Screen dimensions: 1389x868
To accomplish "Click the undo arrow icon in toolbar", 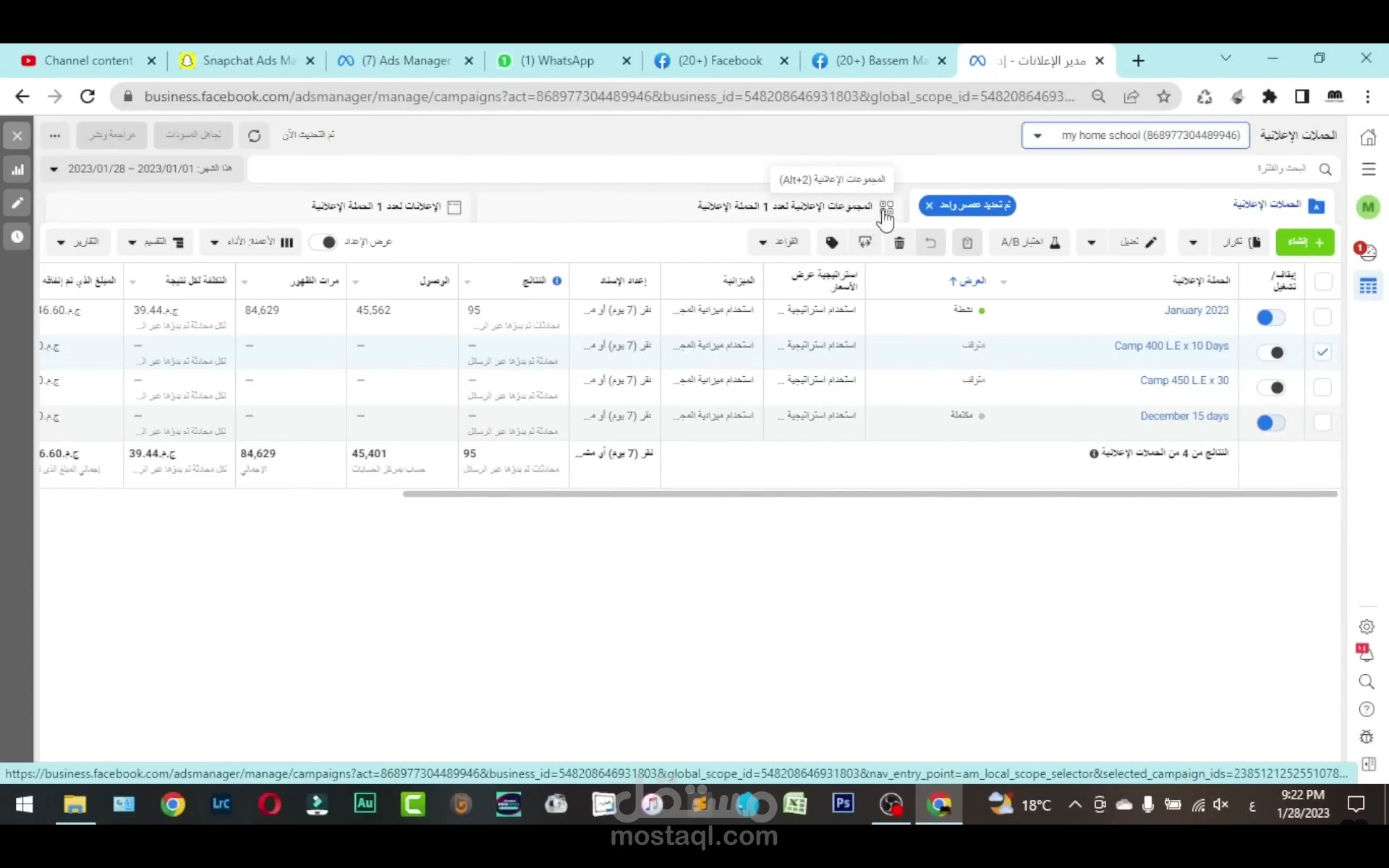I will [931, 242].
